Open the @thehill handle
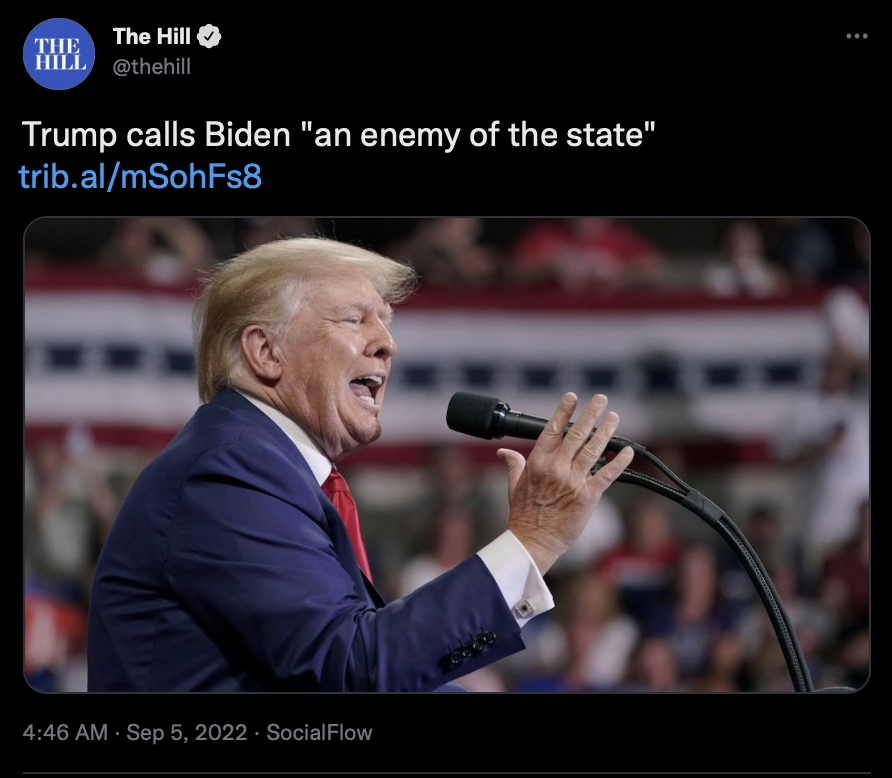 click(151, 67)
